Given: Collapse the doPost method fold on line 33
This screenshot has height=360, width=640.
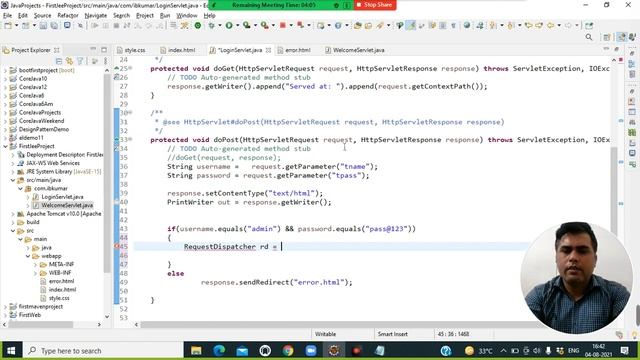Looking at the screenshot, I should click(131, 139).
